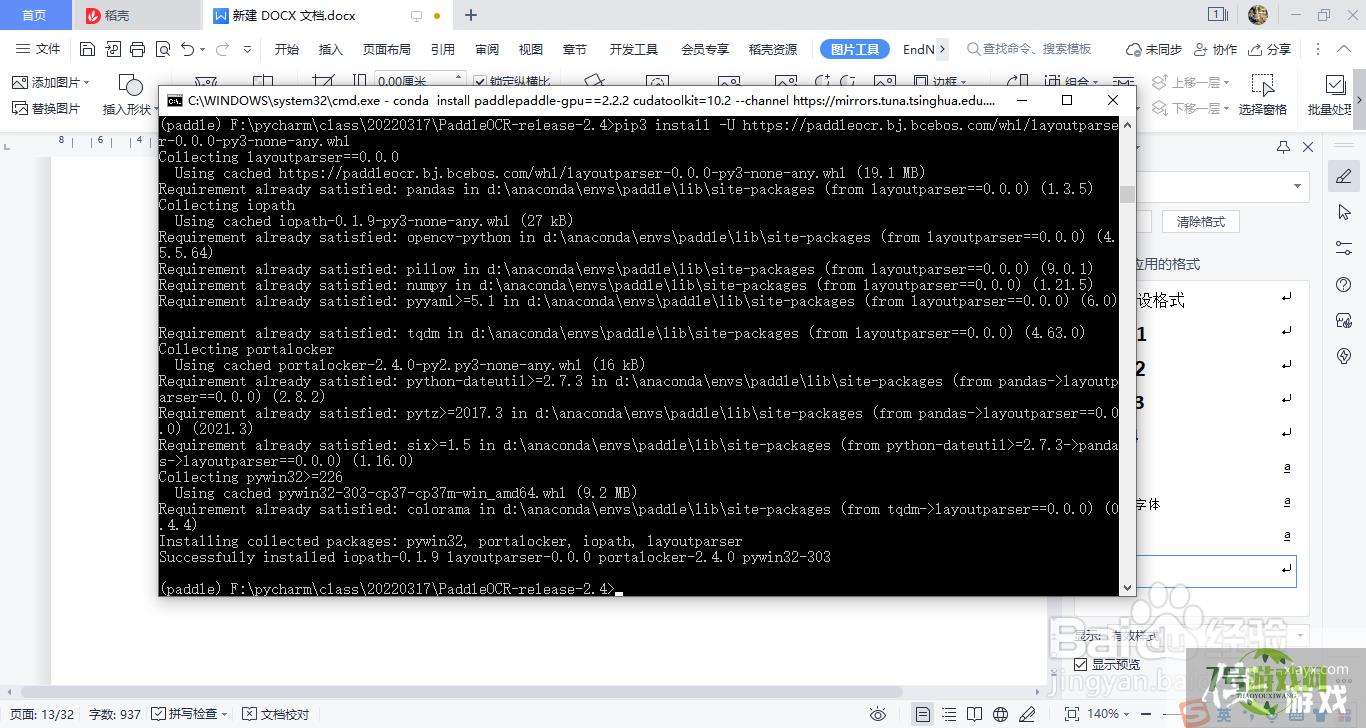Switch to web layout view icon
The width and height of the screenshot is (1366, 728).
[x=1001, y=714]
